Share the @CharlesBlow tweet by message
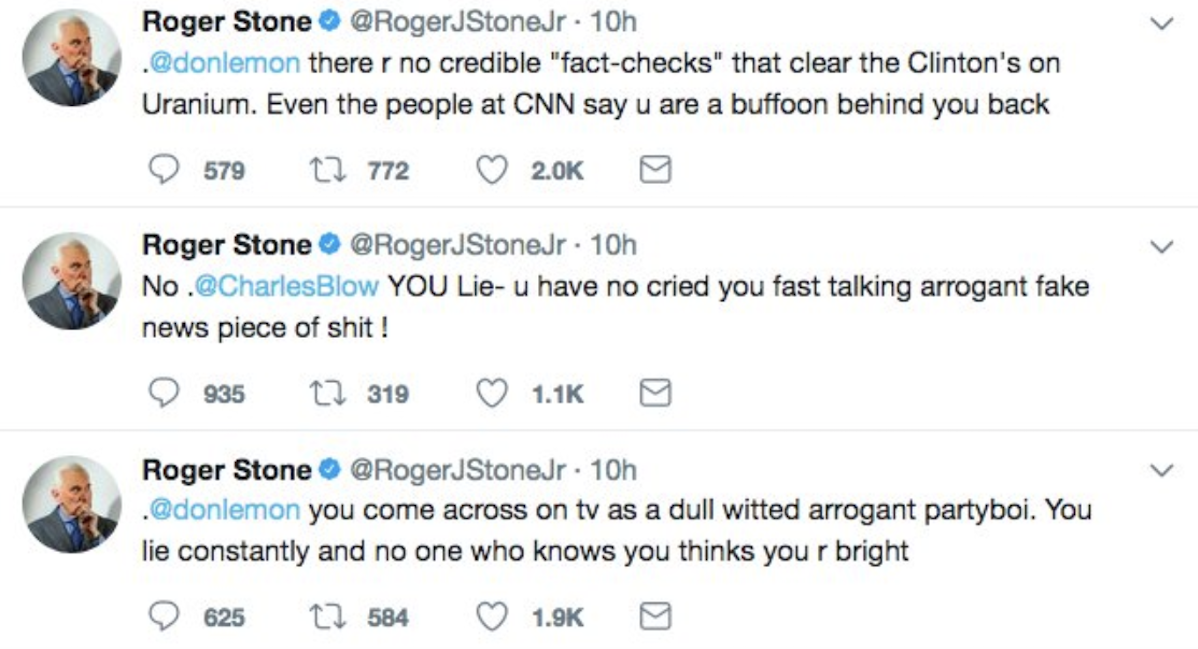This screenshot has height=649, width=1198. (654, 394)
